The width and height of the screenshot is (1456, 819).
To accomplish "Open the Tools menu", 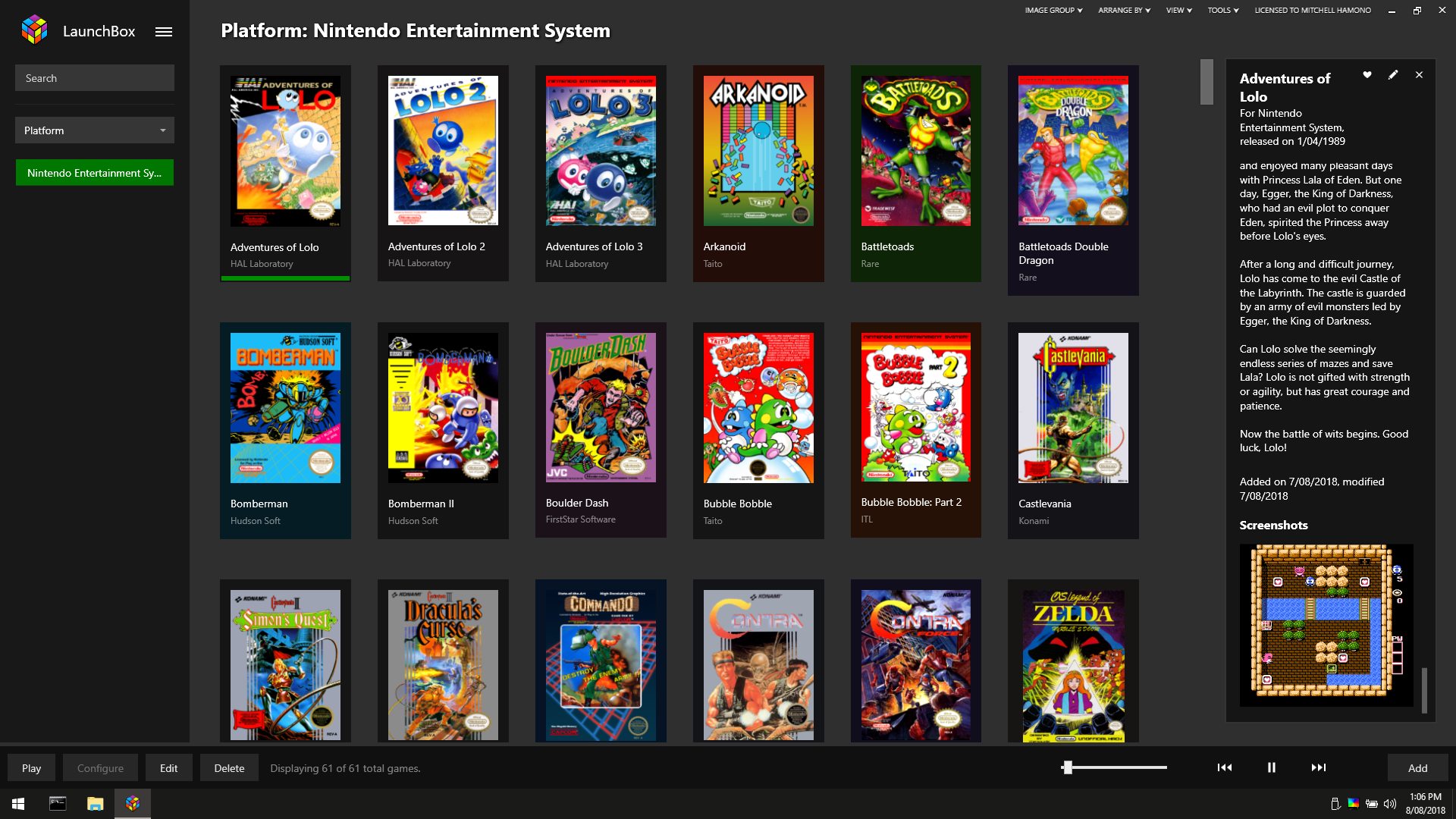I will click(1223, 11).
